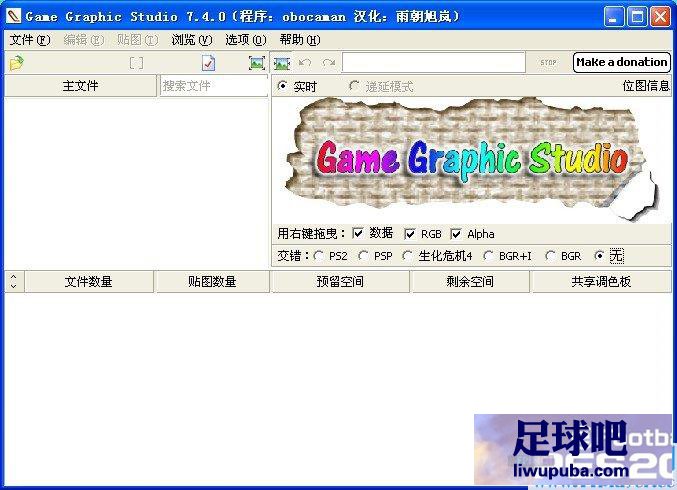This screenshot has height=490, width=677.
Task: Select the 生化危机4 radio button
Action: (x=408, y=256)
